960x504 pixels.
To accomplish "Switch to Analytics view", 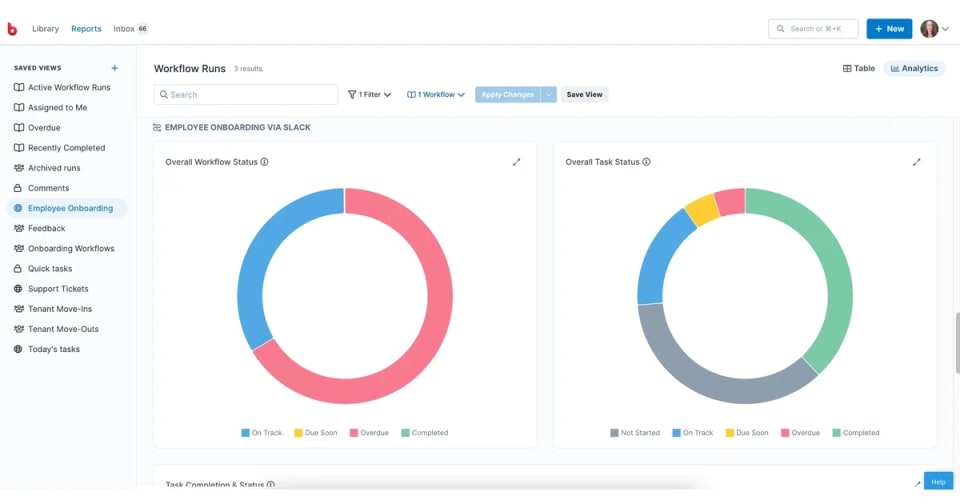I will point(914,69).
